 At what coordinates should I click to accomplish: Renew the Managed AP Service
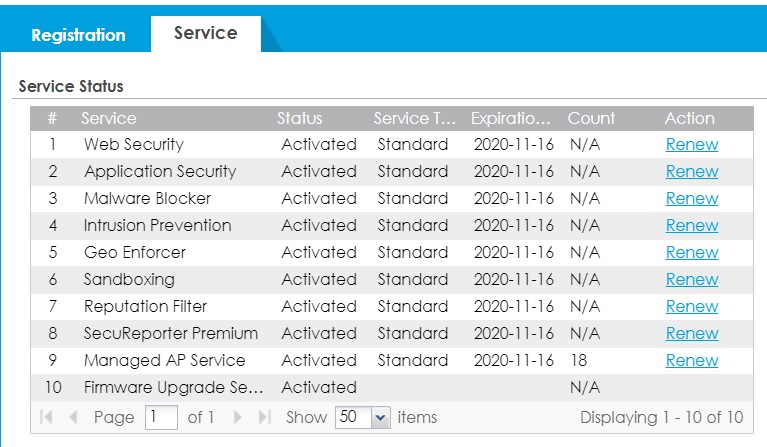click(691, 360)
